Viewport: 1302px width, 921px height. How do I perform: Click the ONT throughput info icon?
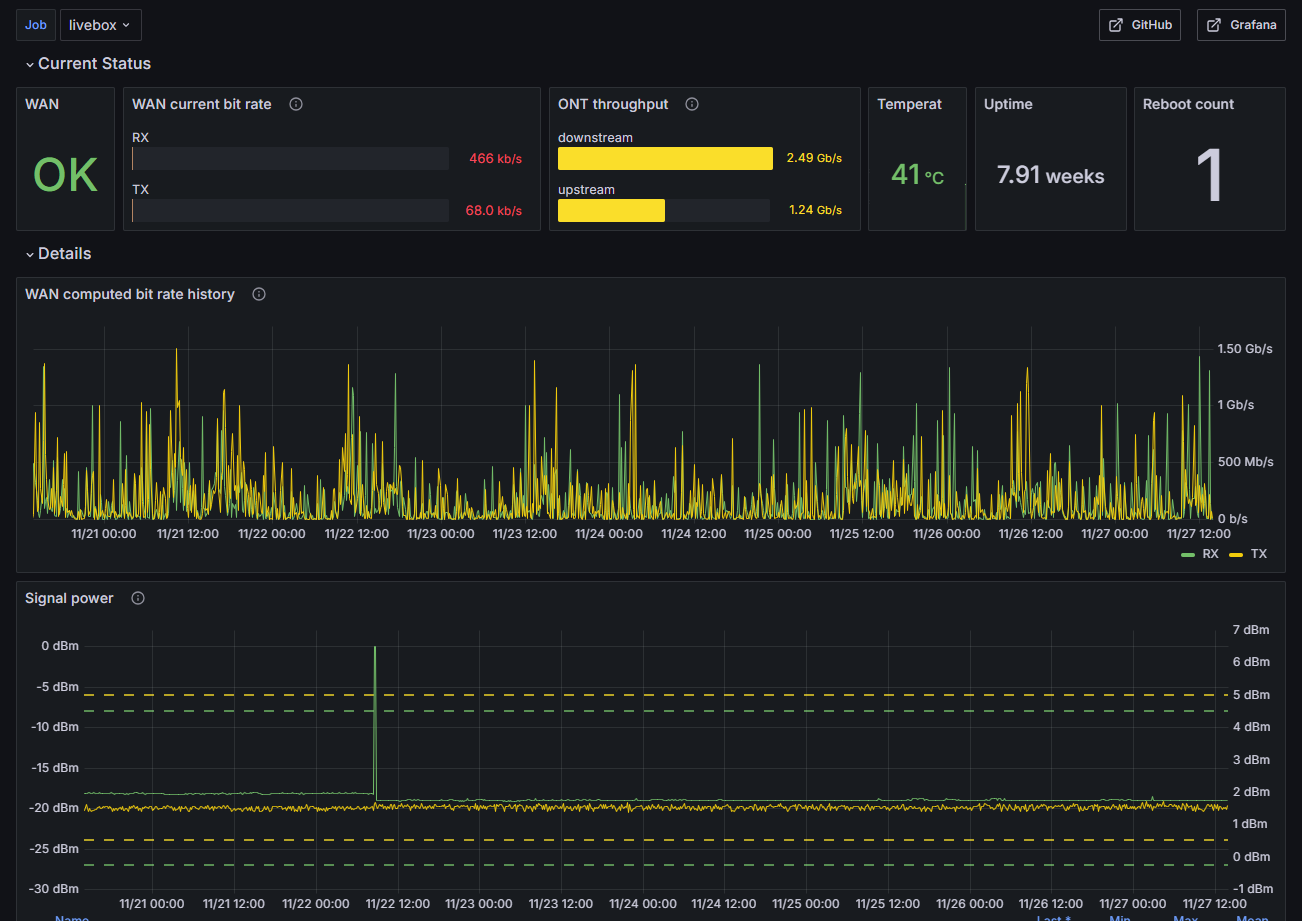[692, 104]
